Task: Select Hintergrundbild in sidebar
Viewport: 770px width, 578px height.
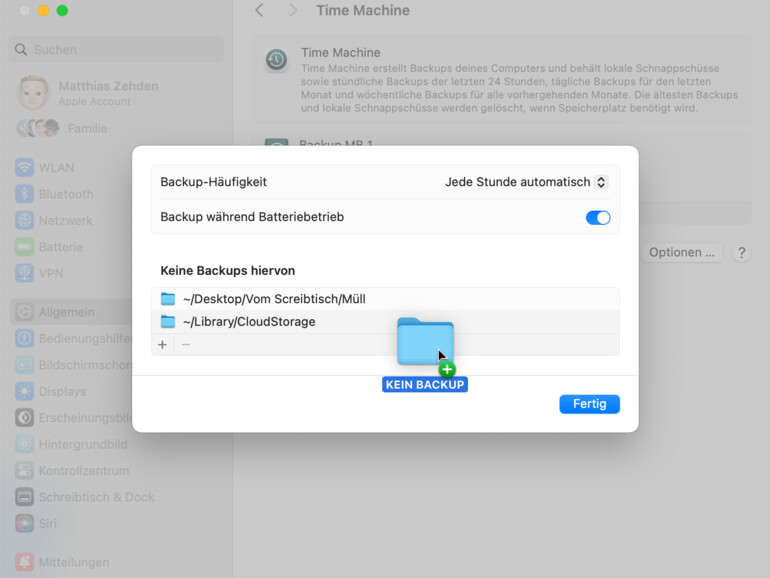Action: (x=82, y=444)
